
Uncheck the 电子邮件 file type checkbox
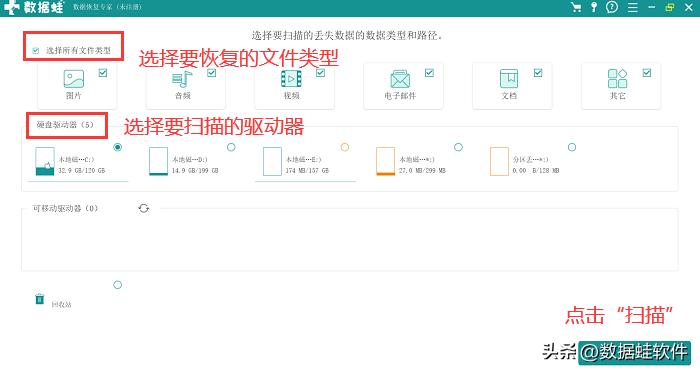[429, 73]
